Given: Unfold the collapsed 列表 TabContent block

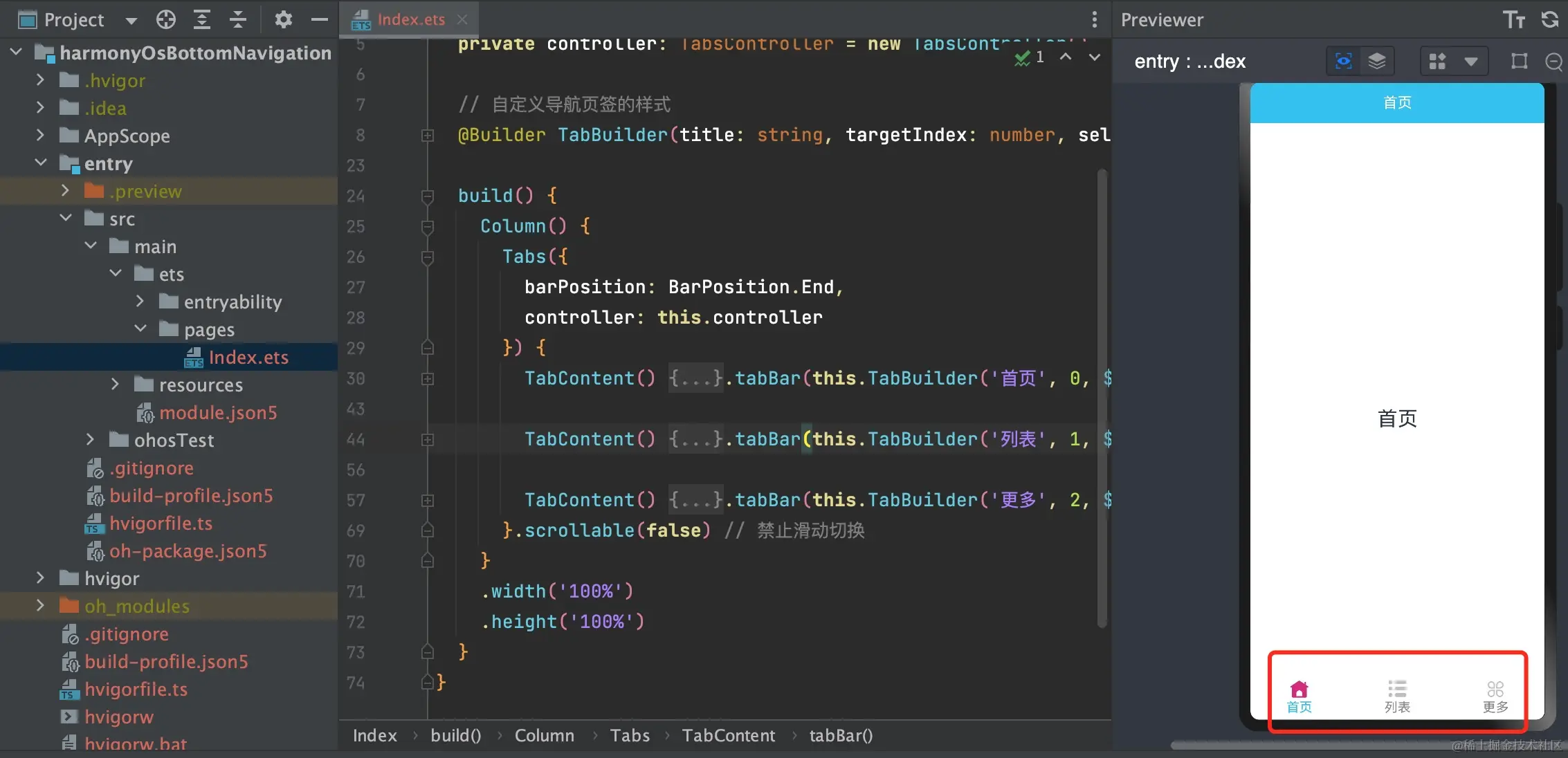Looking at the screenshot, I should pyautogui.click(x=428, y=440).
